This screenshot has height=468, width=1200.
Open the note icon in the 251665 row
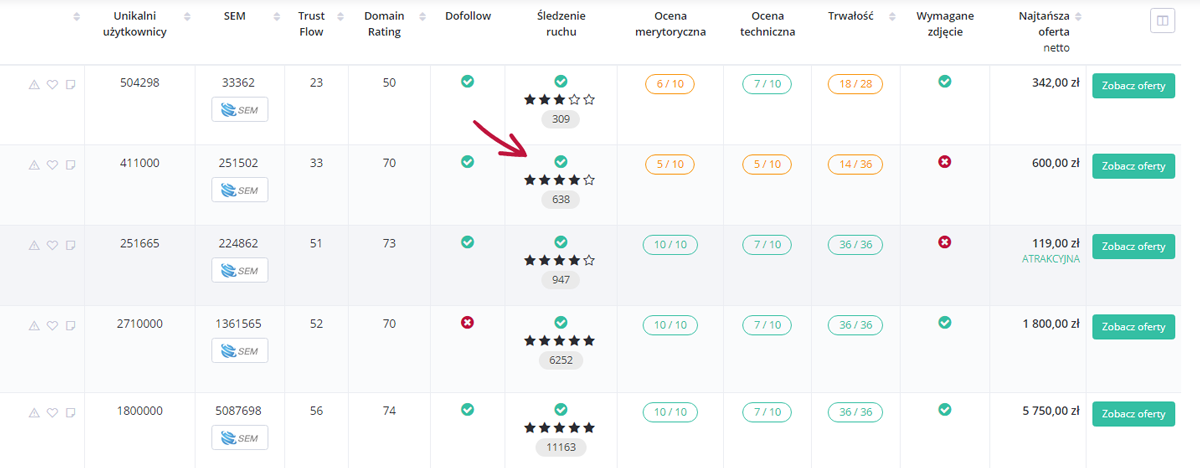coord(70,245)
